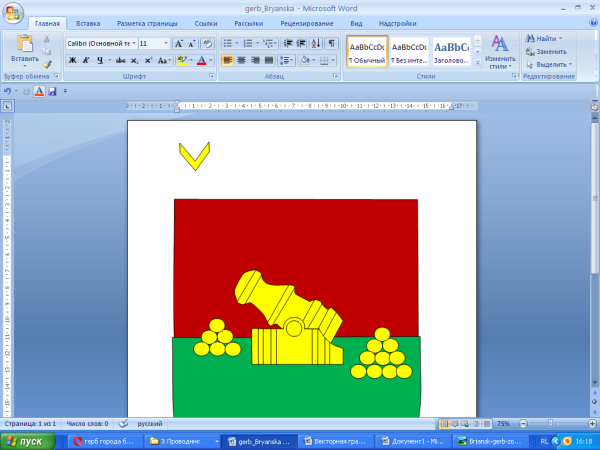Click the grow font size icon
This screenshot has height=450, width=600.
178,44
